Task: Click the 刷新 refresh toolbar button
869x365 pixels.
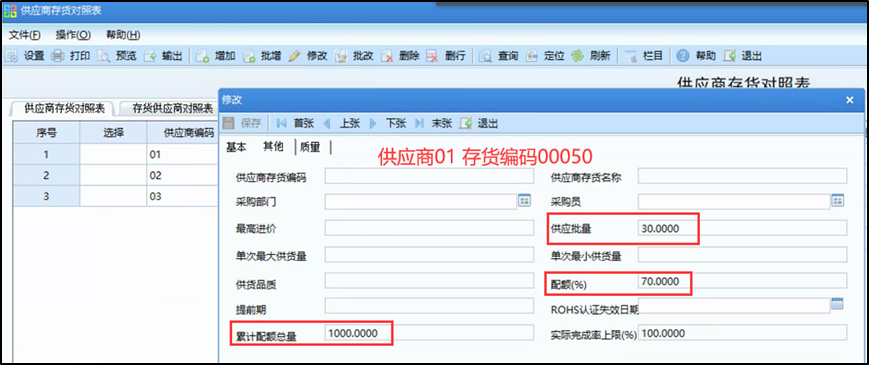Action: tap(591, 56)
